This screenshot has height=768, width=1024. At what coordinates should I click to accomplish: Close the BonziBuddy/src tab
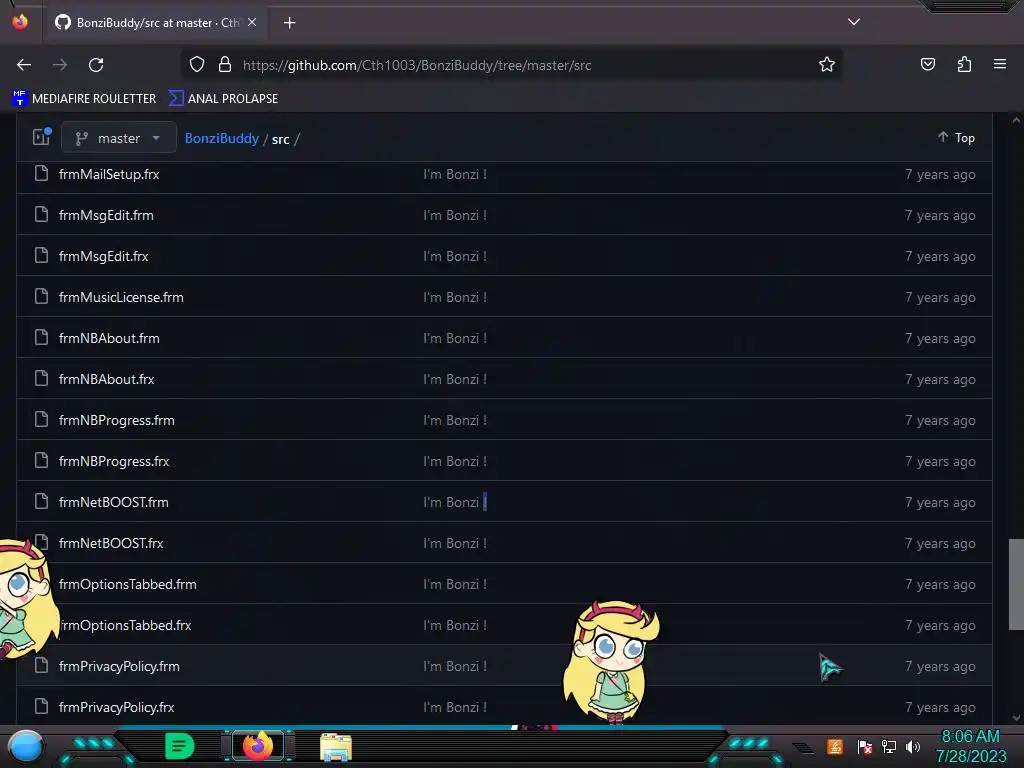252,22
